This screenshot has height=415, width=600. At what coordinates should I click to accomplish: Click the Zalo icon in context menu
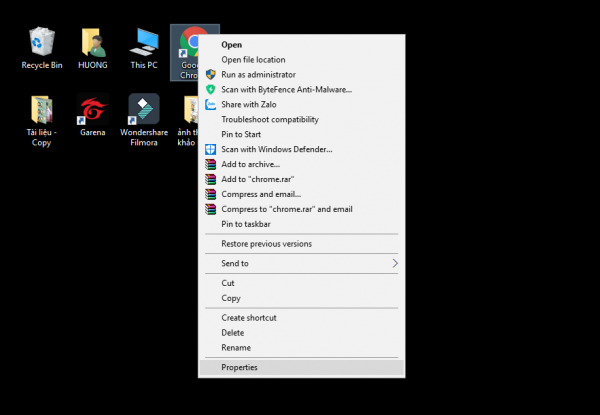(x=210, y=104)
